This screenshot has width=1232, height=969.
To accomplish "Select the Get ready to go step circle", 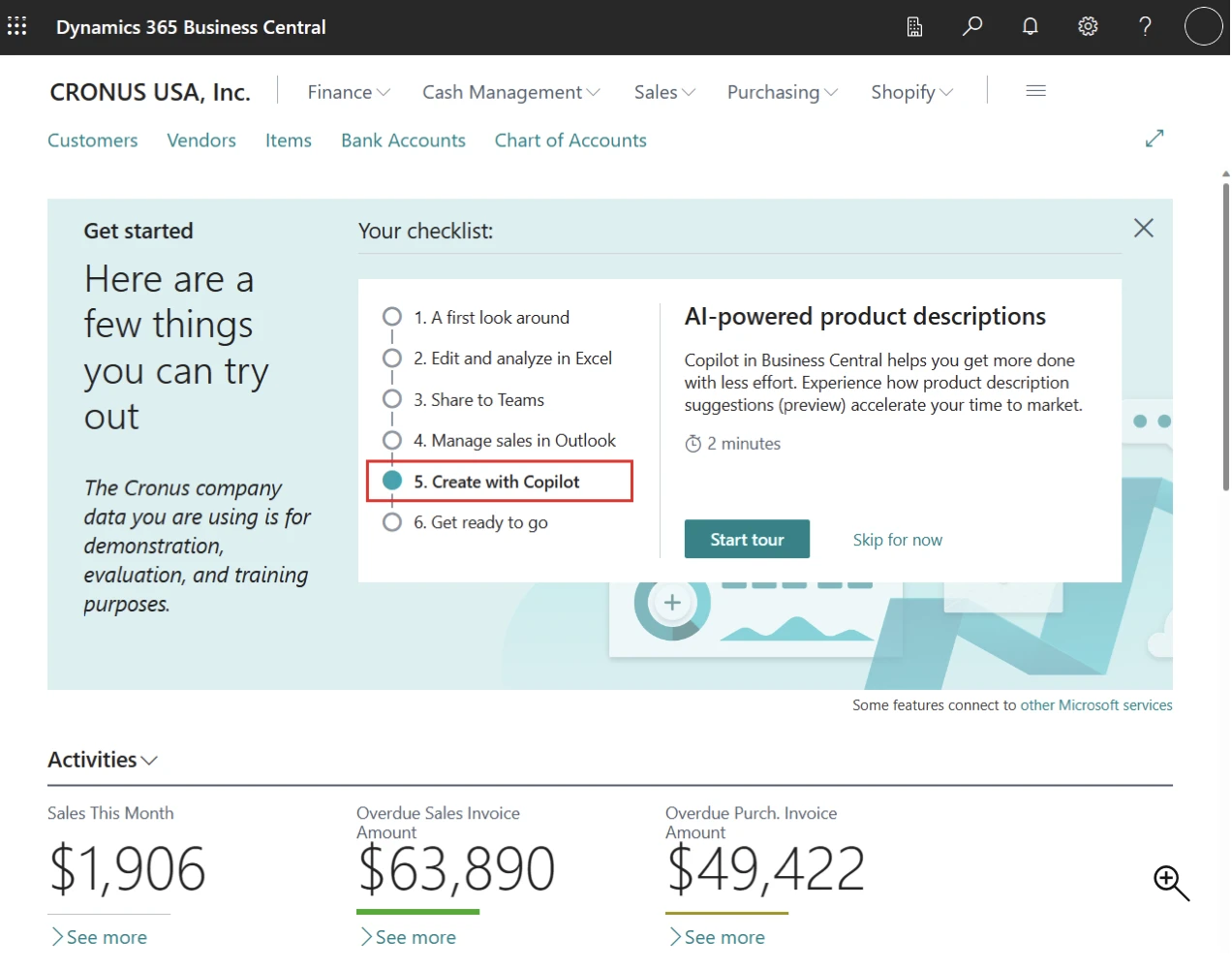I will click(392, 522).
